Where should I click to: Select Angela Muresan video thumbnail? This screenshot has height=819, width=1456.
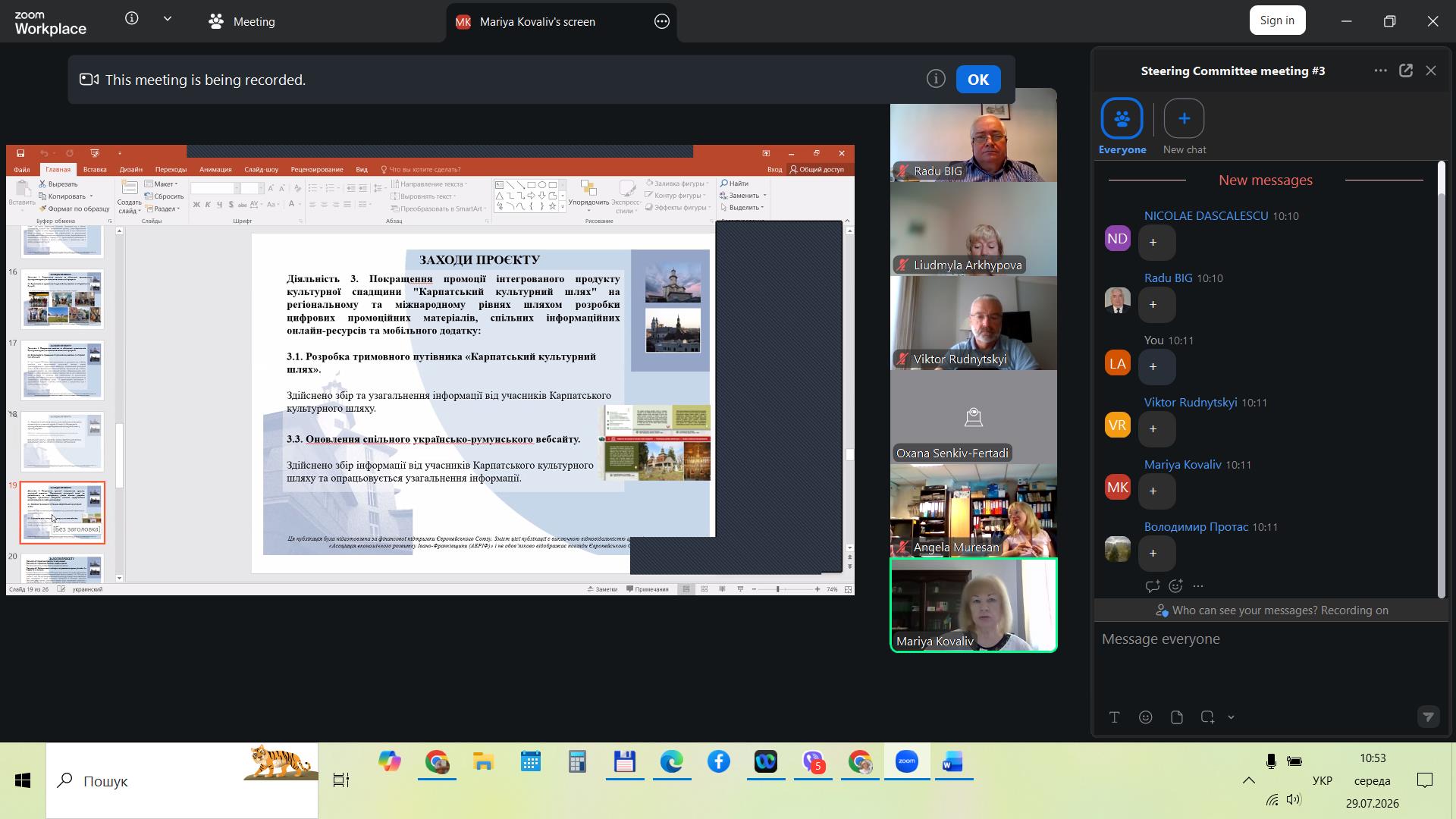974,511
